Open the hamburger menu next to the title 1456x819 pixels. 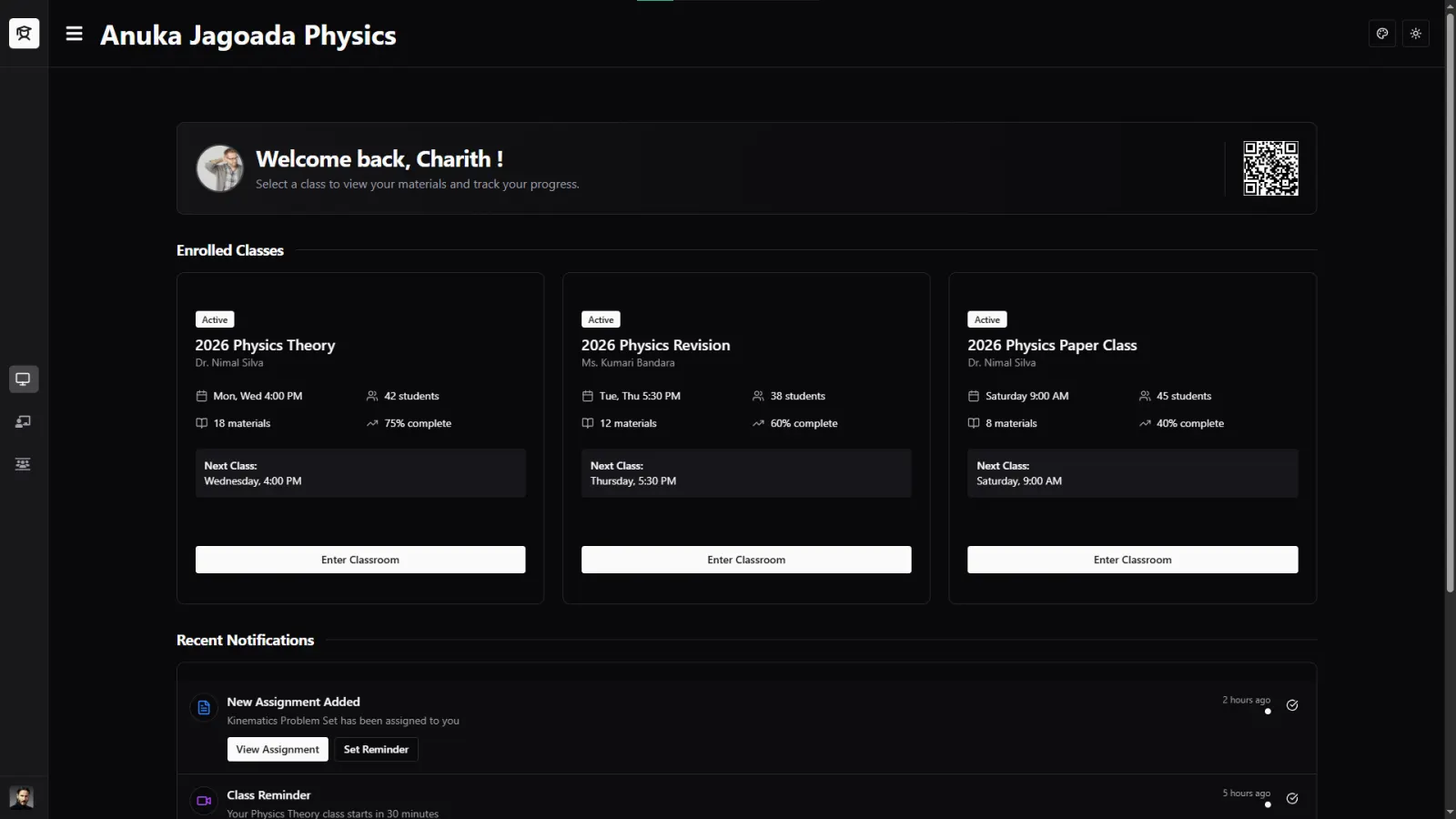click(x=75, y=34)
